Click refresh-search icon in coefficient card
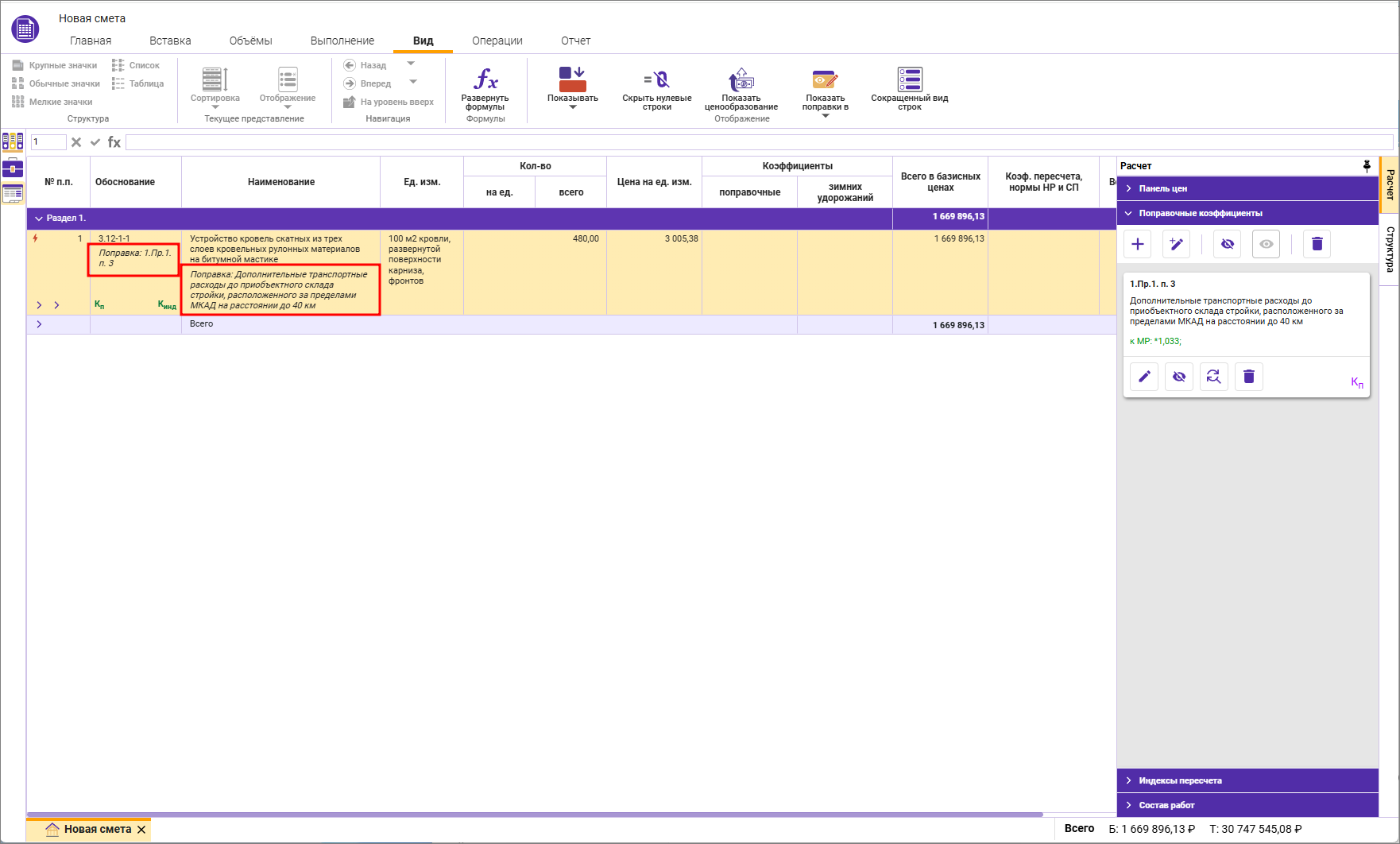 click(x=1213, y=377)
